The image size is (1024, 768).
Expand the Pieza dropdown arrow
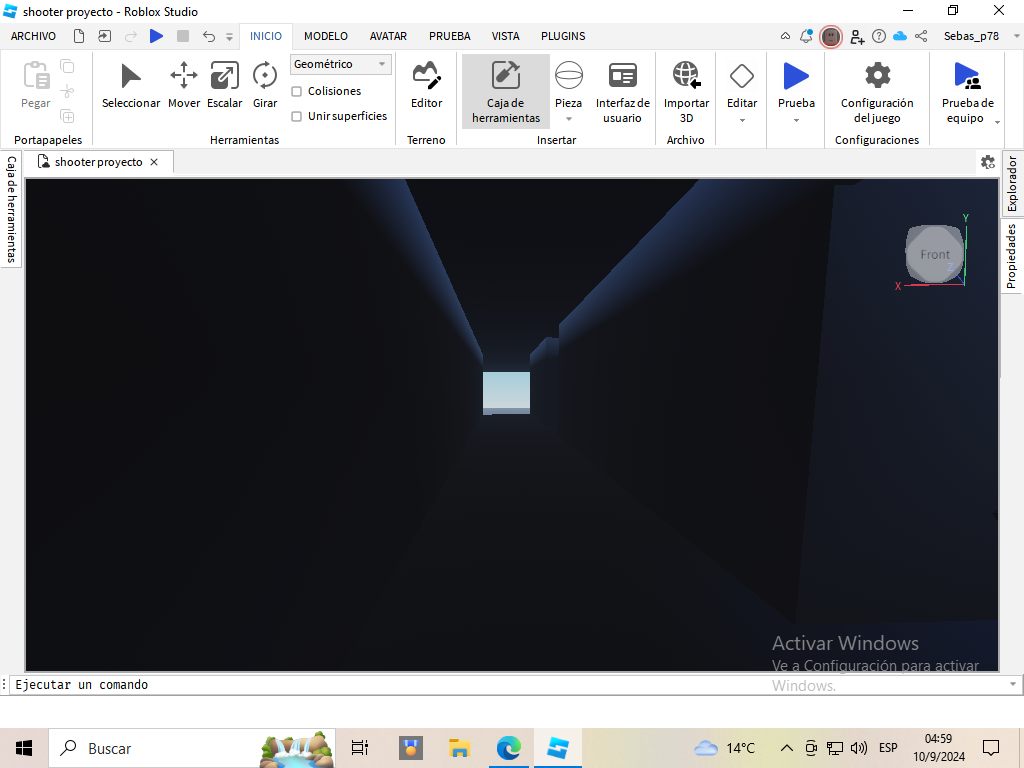coord(569,120)
